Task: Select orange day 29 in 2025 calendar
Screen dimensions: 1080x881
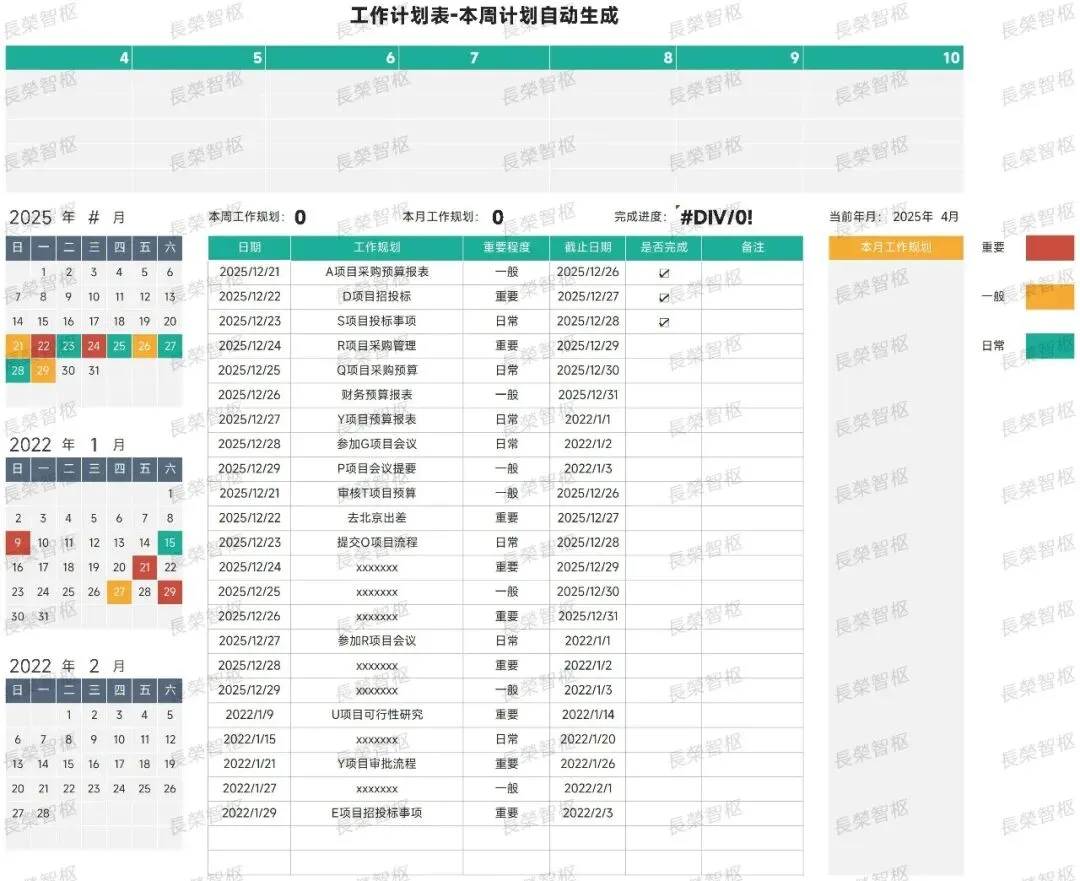Action: pos(43,371)
